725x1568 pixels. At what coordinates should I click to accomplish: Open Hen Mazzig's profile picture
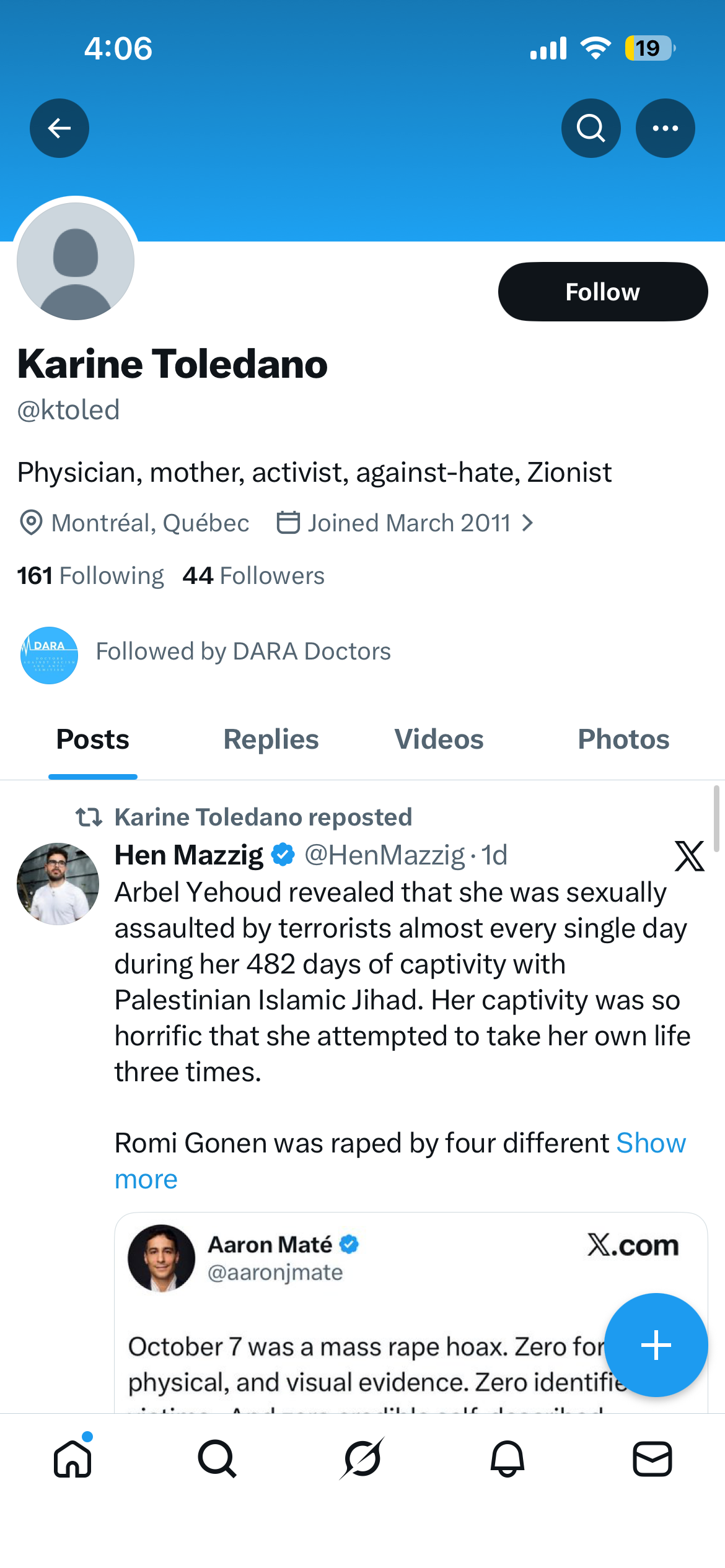pyautogui.click(x=58, y=884)
